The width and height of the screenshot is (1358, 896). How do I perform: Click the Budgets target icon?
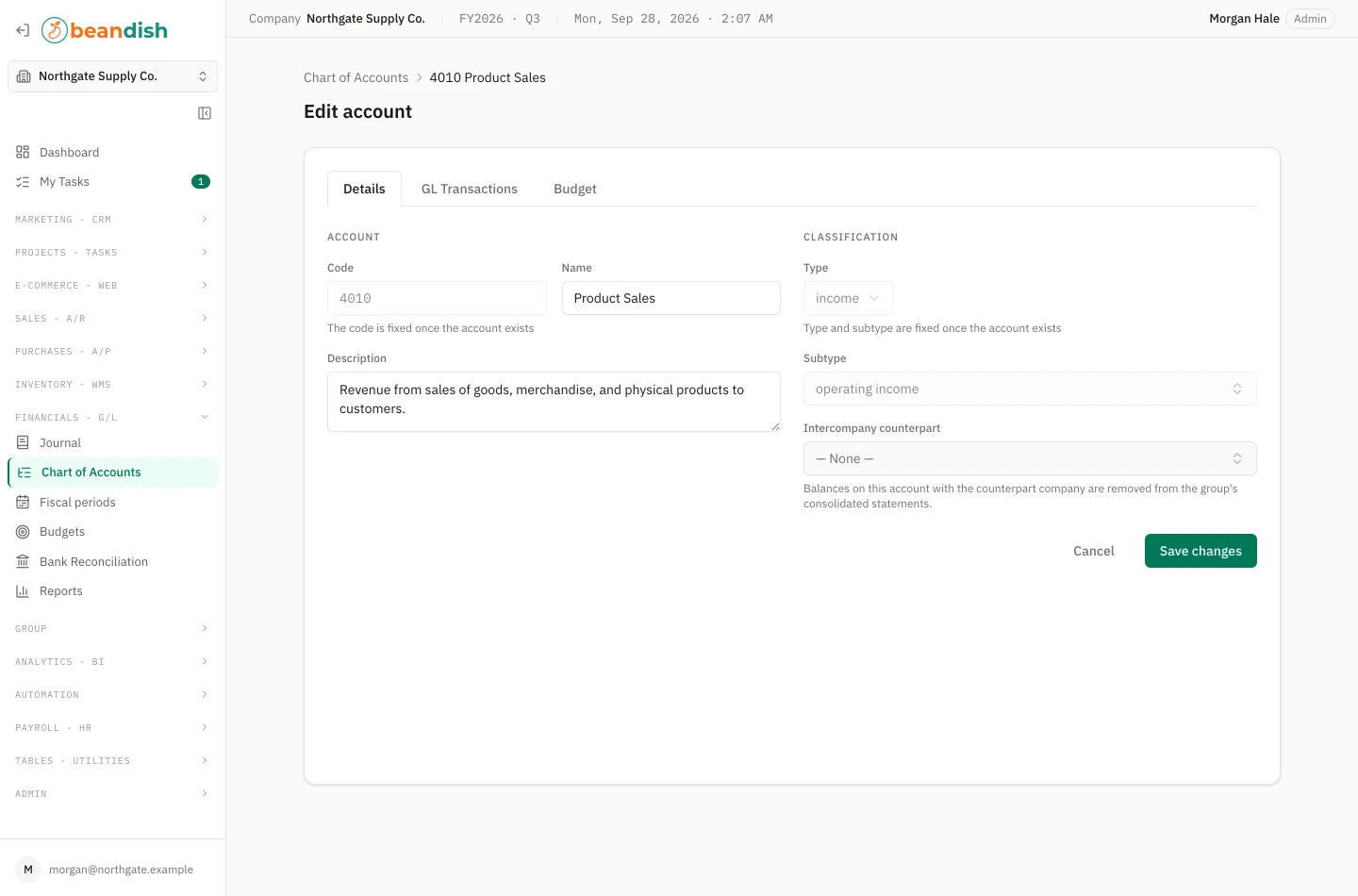point(23,532)
